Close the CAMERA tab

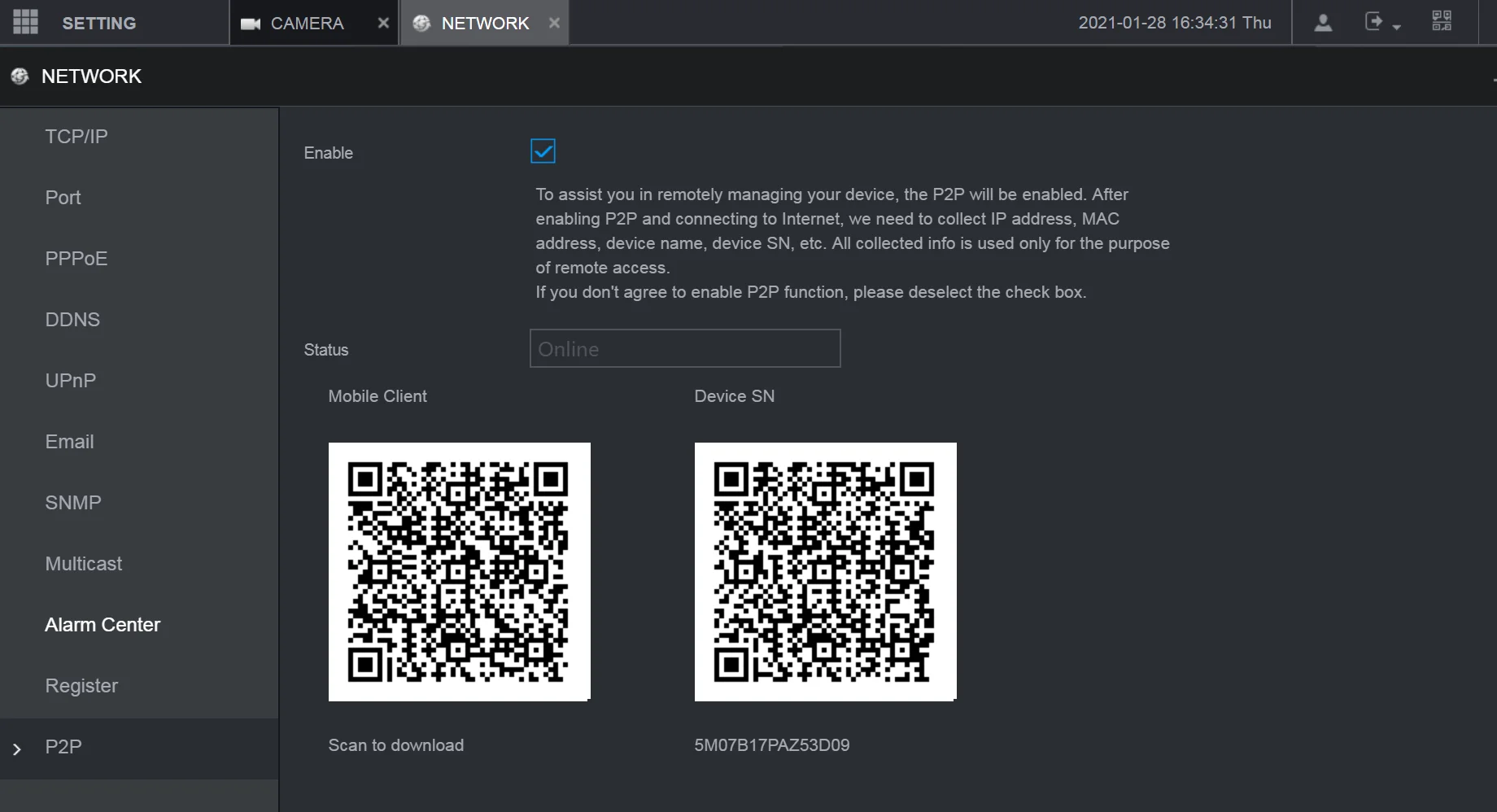pyautogui.click(x=383, y=24)
